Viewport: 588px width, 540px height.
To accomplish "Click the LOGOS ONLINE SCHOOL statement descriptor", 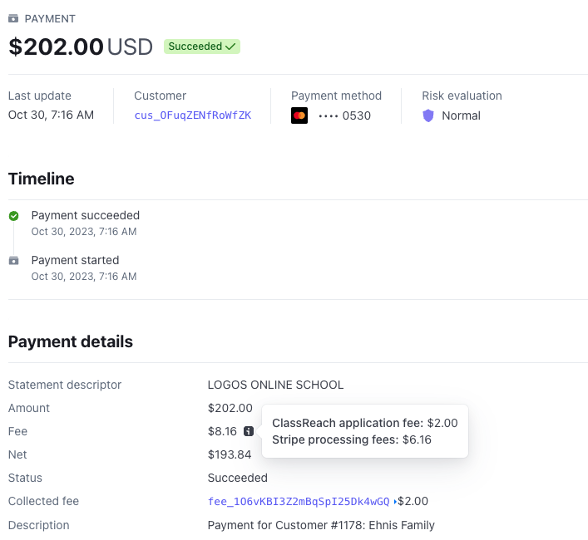I will [x=276, y=385].
